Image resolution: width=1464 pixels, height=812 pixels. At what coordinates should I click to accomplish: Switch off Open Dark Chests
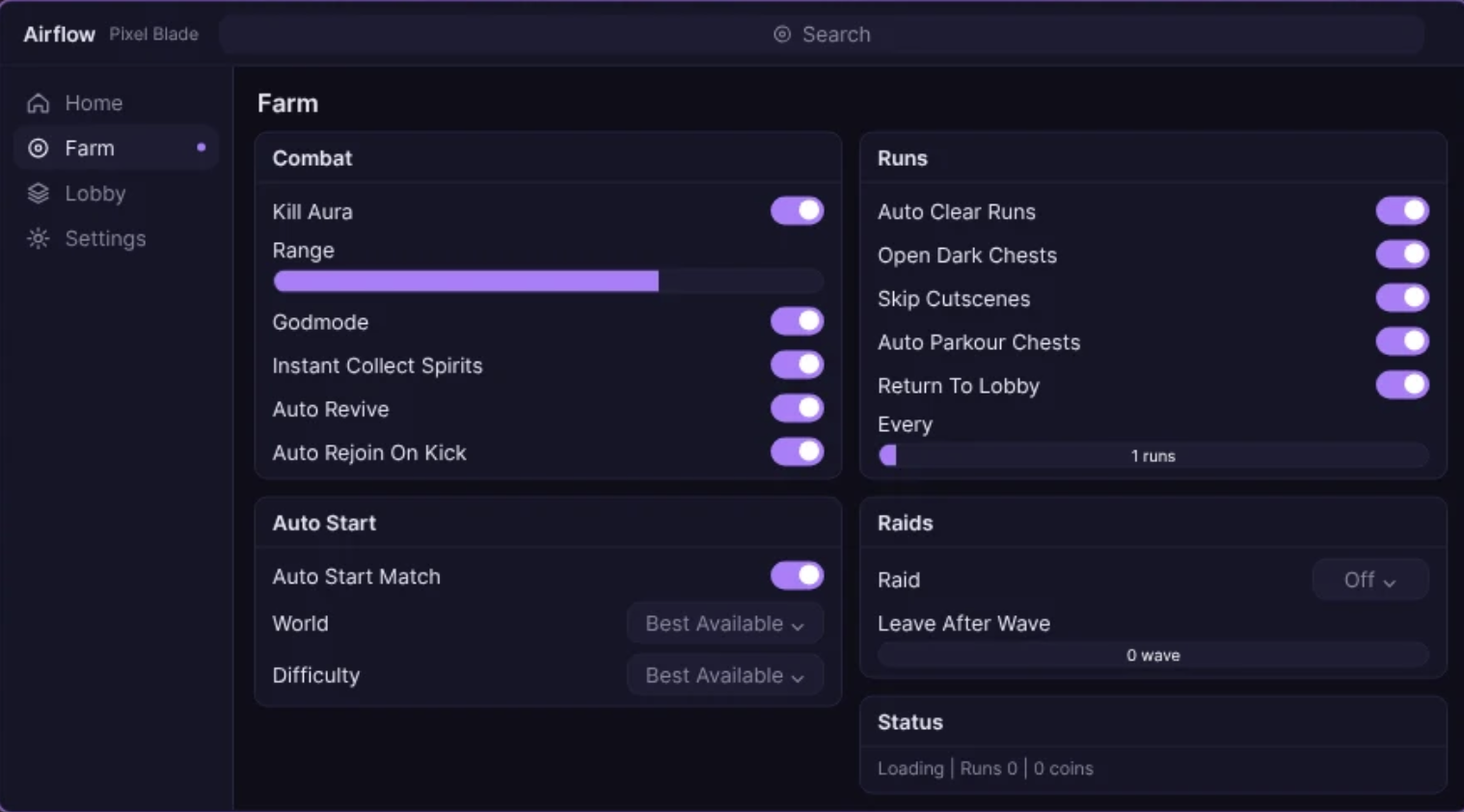coord(1402,255)
